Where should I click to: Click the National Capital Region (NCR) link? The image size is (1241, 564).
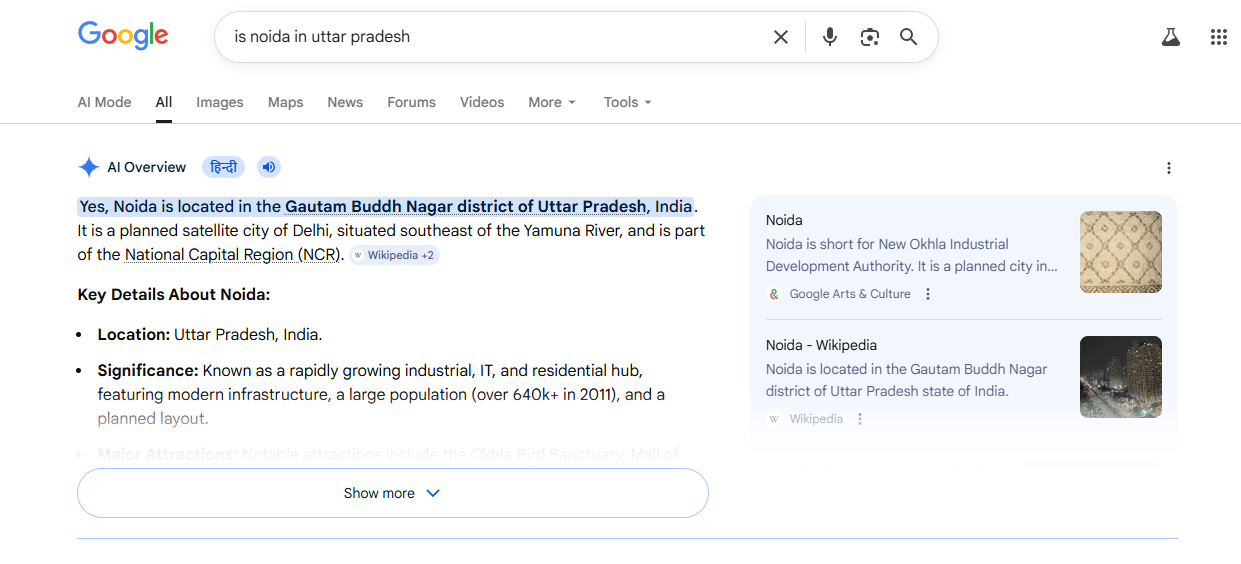click(x=232, y=255)
